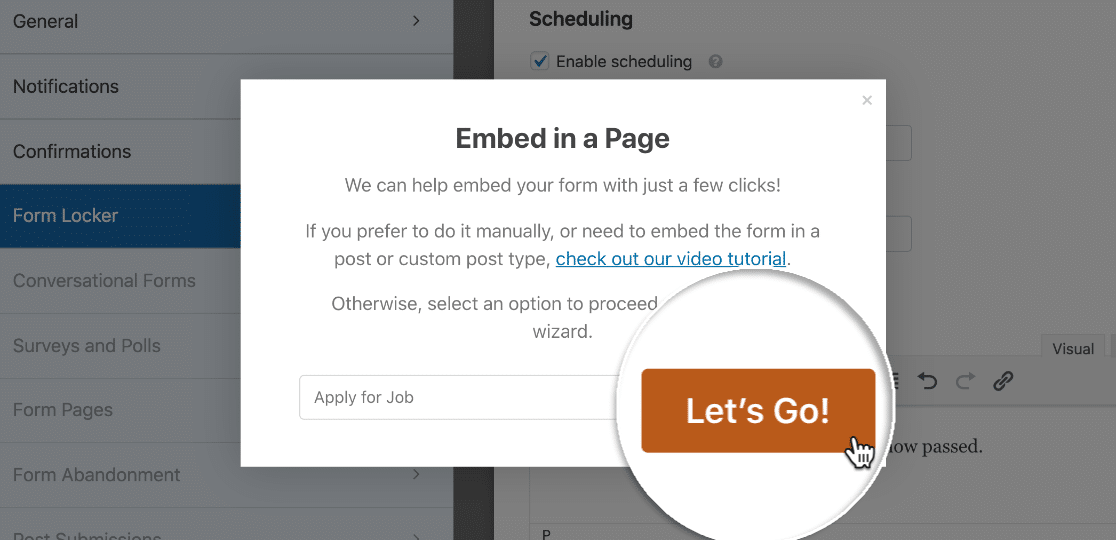Click the redo arrow icon in editor toolbar
The width and height of the screenshot is (1116, 540).
tap(965, 381)
